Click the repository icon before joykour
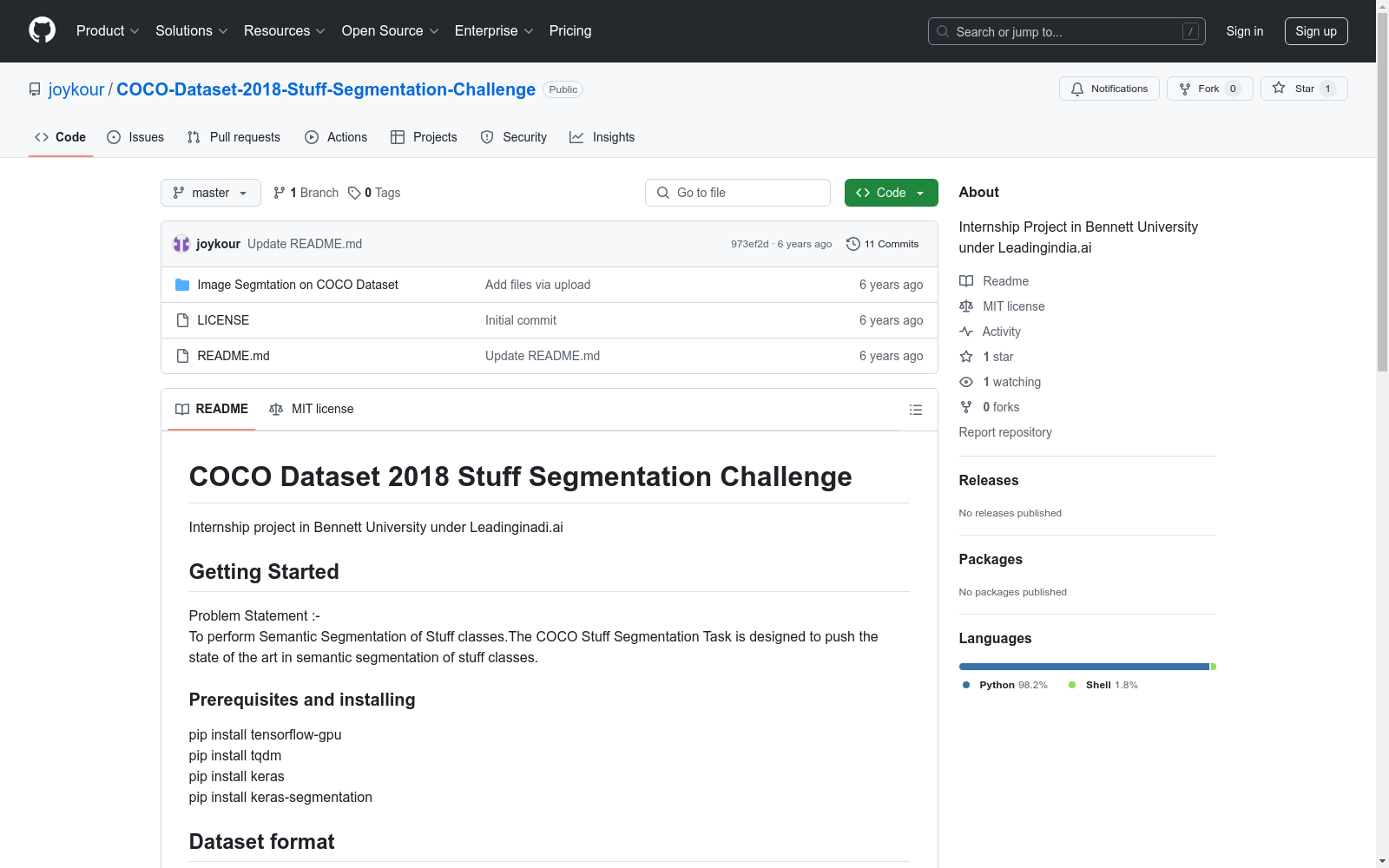Image resolution: width=1389 pixels, height=868 pixels. [x=35, y=89]
